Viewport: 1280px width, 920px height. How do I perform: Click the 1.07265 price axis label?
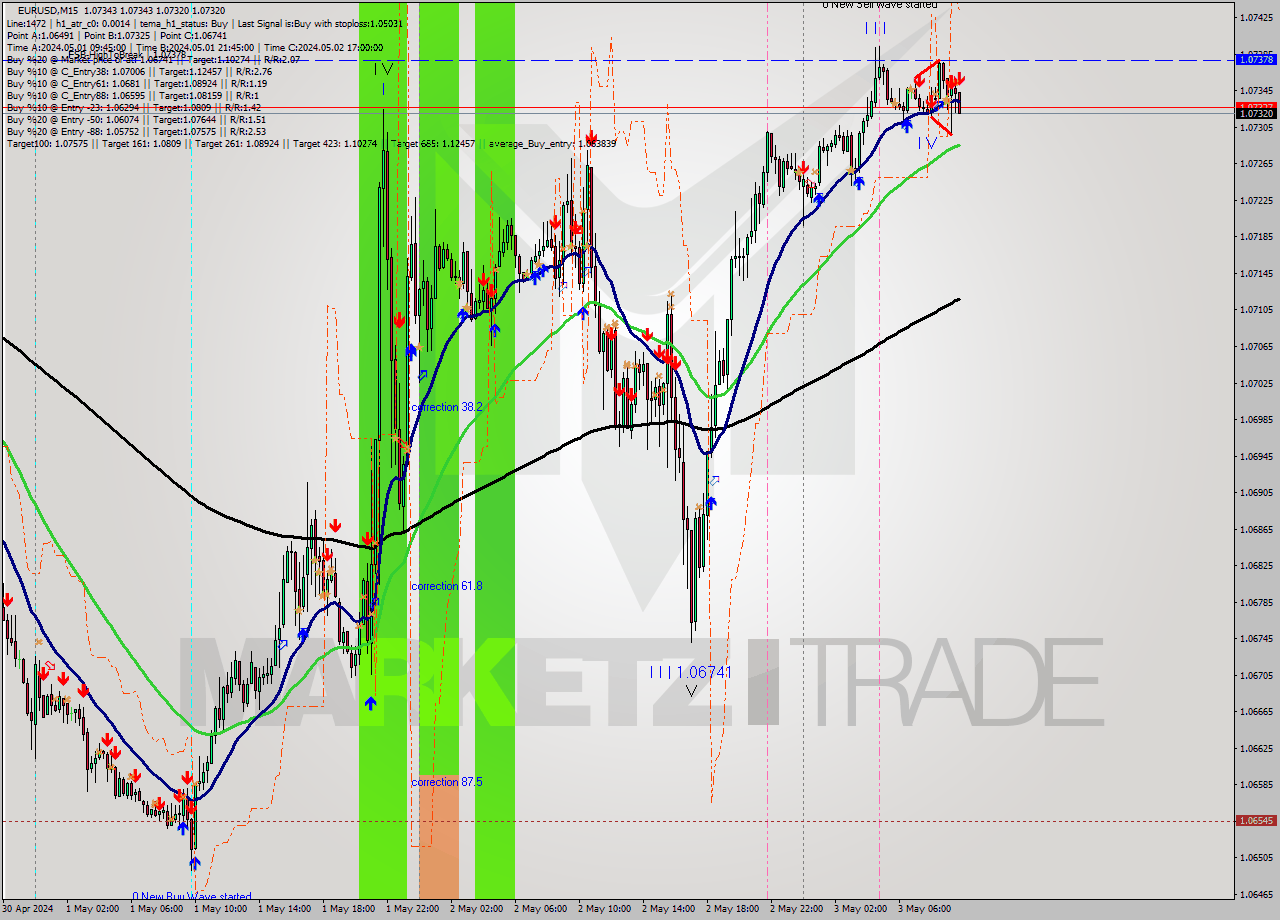point(1256,163)
